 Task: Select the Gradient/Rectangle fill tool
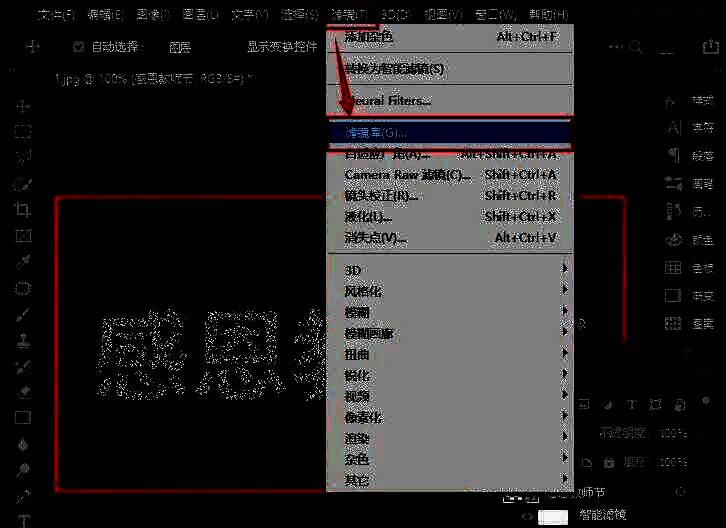click(23, 418)
